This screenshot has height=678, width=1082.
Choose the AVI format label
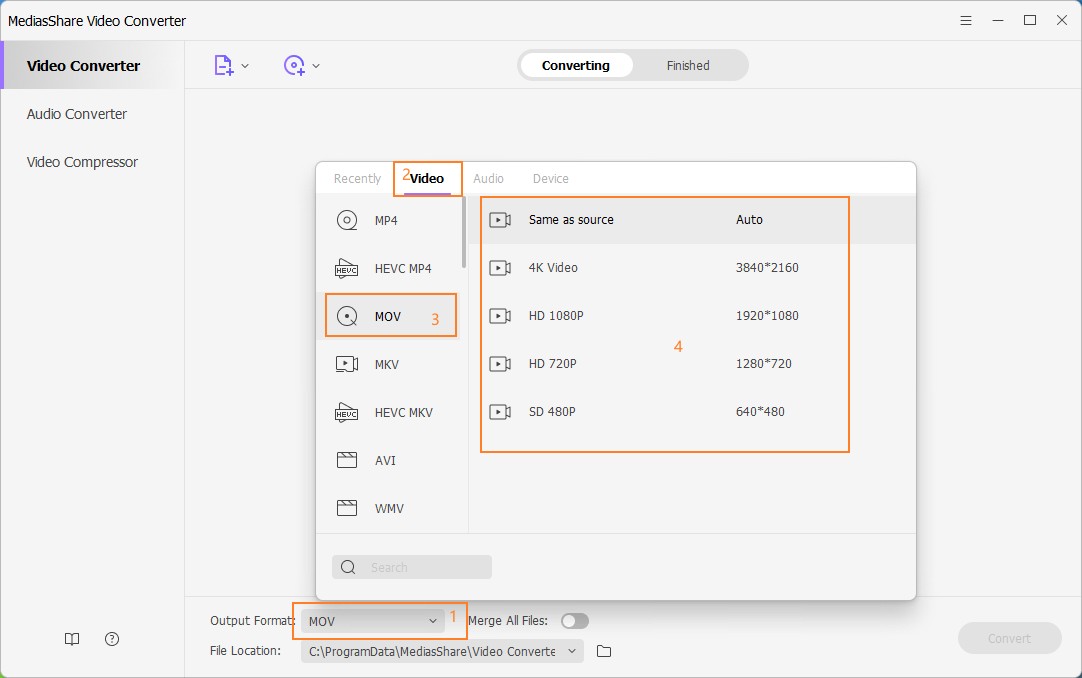385,461
